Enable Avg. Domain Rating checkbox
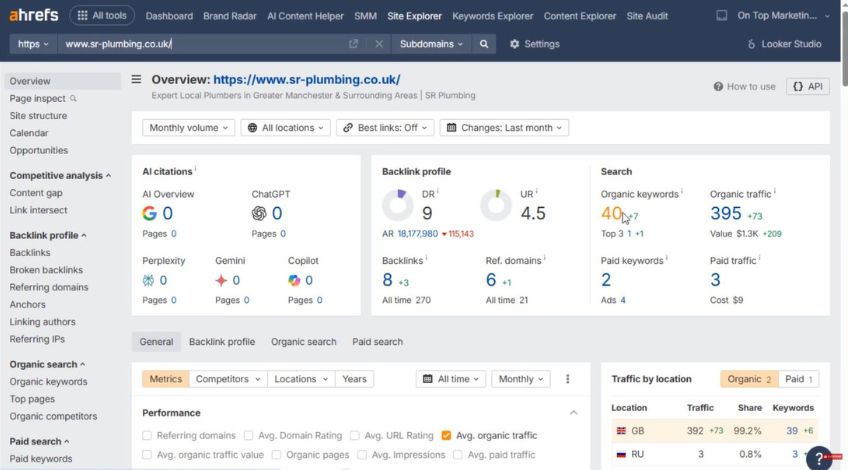This screenshot has width=848, height=470. pos(248,435)
